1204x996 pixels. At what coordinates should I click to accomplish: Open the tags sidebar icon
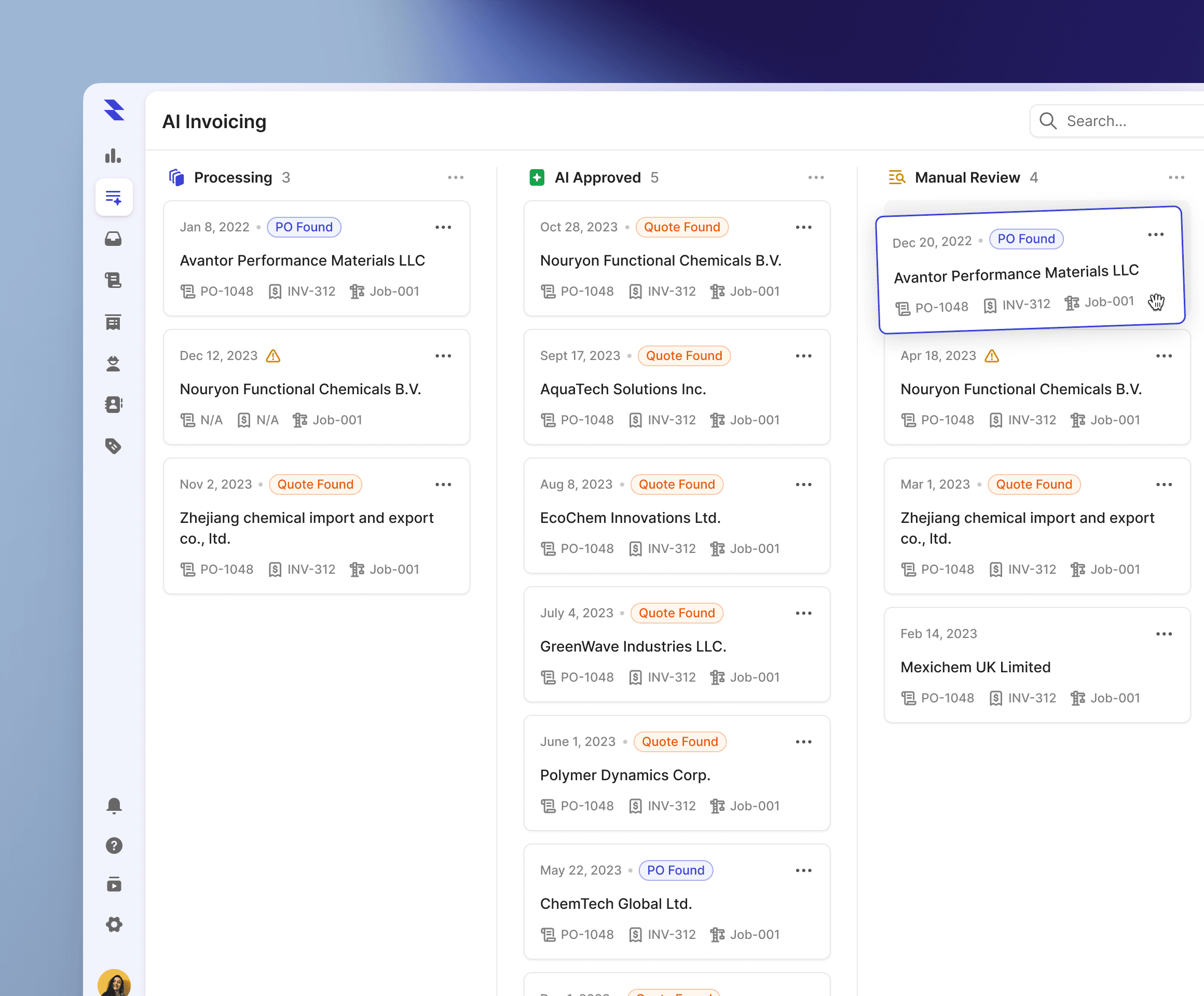point(114,446)
